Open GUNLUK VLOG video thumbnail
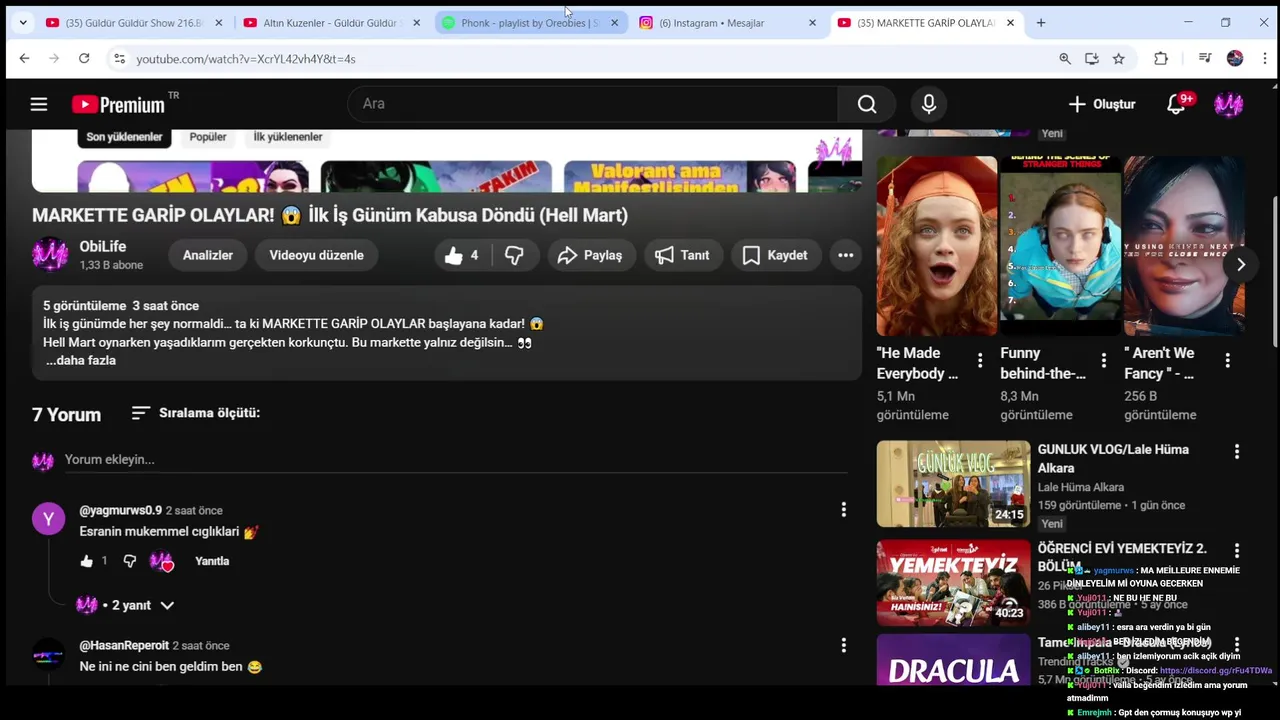 [x=953, y=484]
